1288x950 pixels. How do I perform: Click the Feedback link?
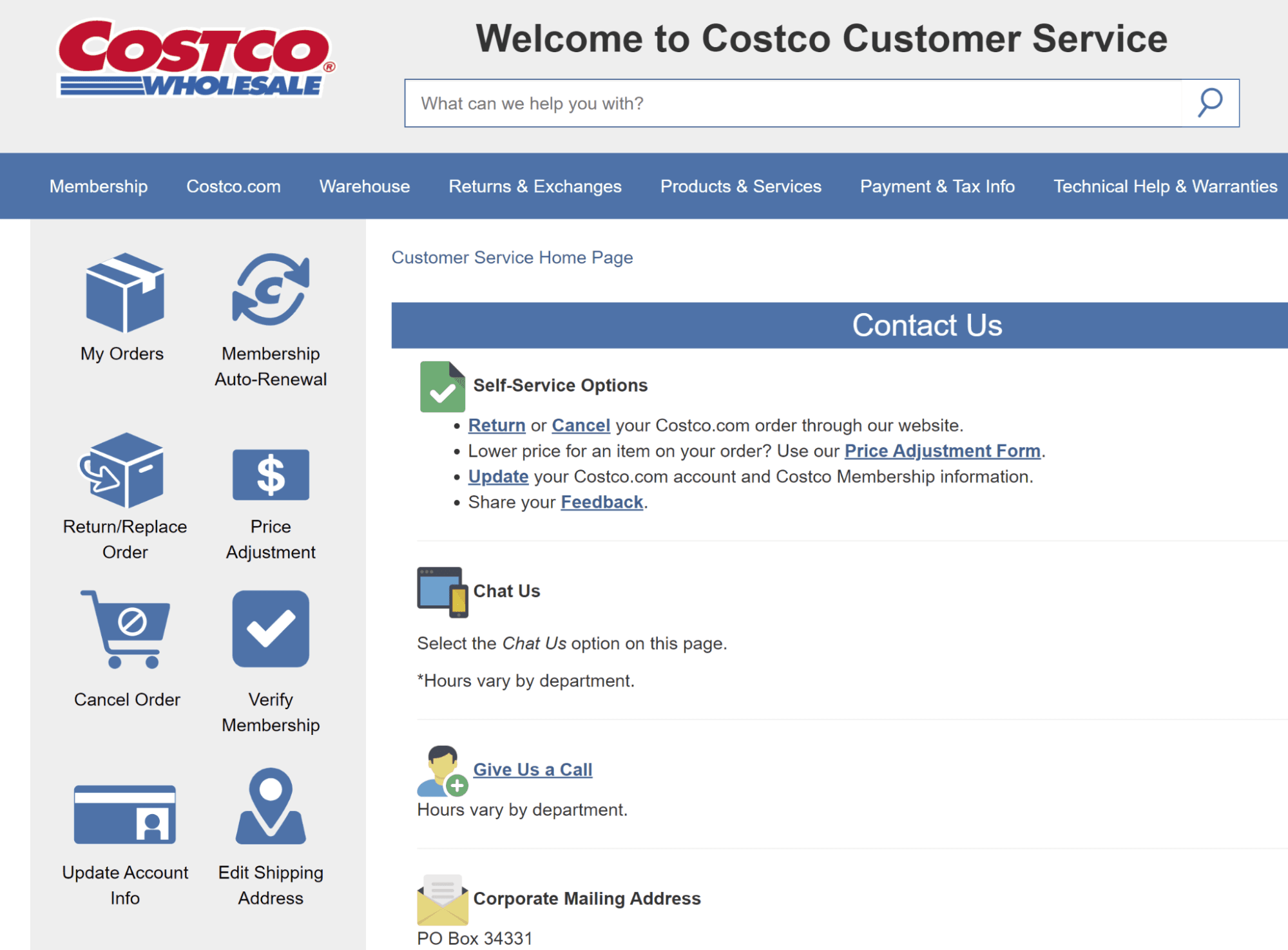601,502
